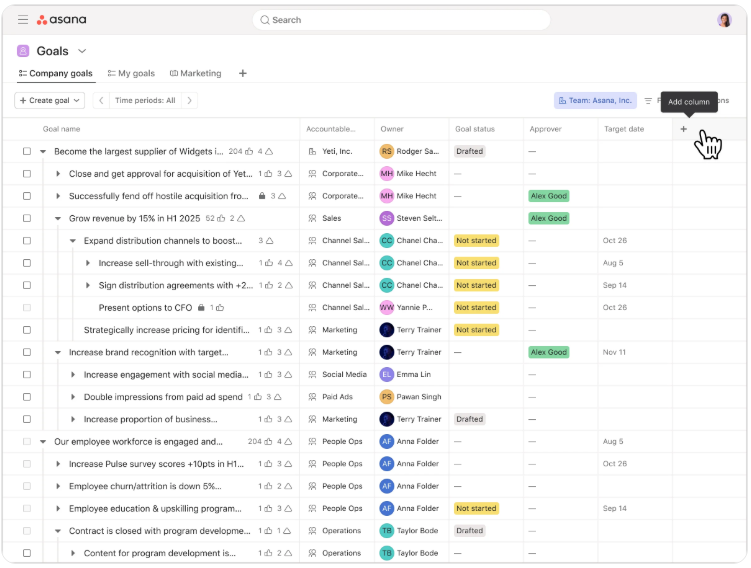
Task: Switch to My goals tab
Action: 131,73
